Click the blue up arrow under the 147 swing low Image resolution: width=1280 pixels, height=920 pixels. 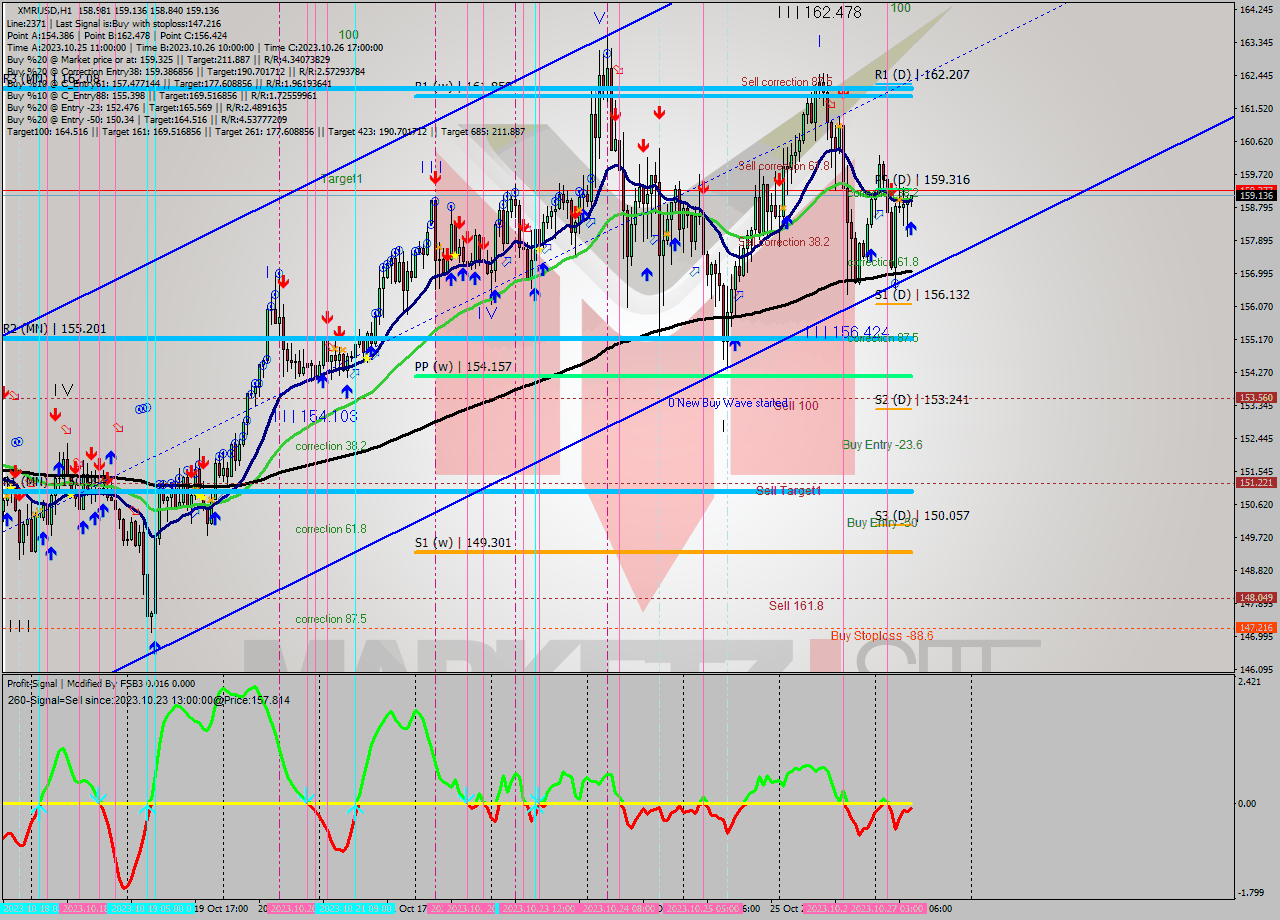(x=155, y=647)
